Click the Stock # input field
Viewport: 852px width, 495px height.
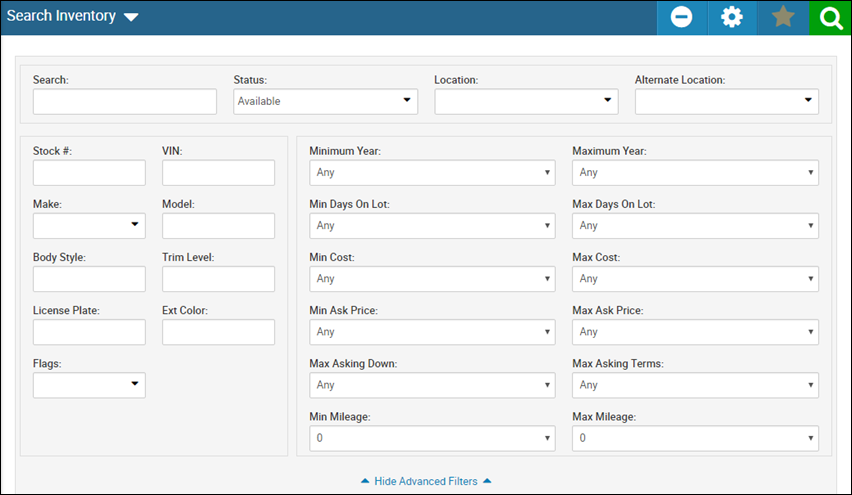pyautogui.click(x=89, y=173)
